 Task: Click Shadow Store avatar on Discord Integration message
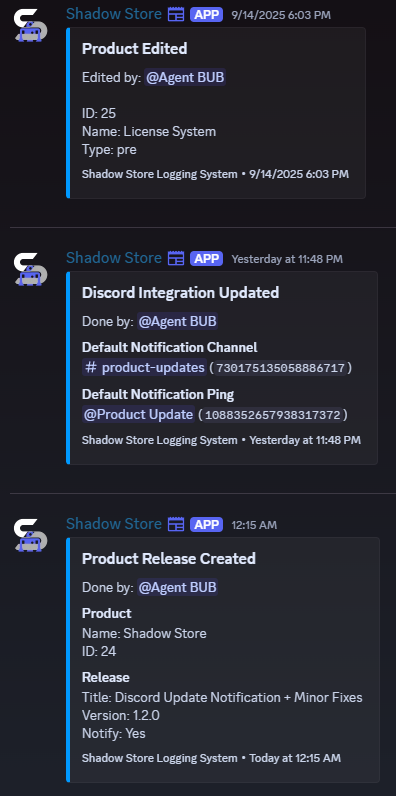click(x=30, y=269)
